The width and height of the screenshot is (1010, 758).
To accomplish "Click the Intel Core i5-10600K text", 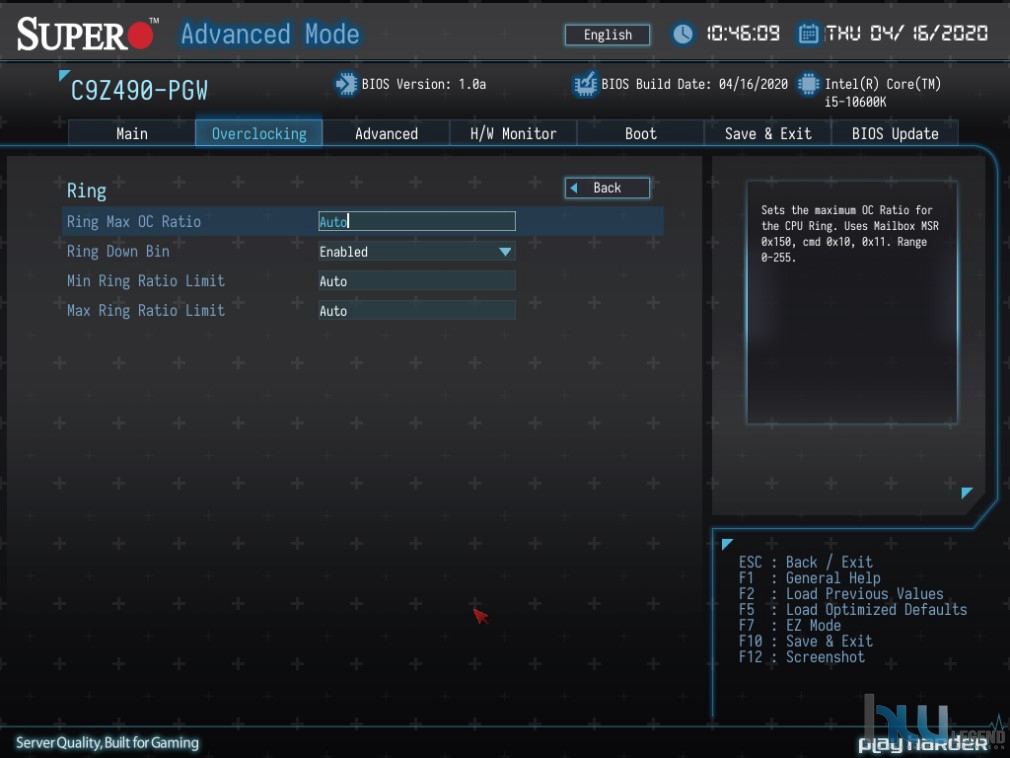I will tap(882, 93).
